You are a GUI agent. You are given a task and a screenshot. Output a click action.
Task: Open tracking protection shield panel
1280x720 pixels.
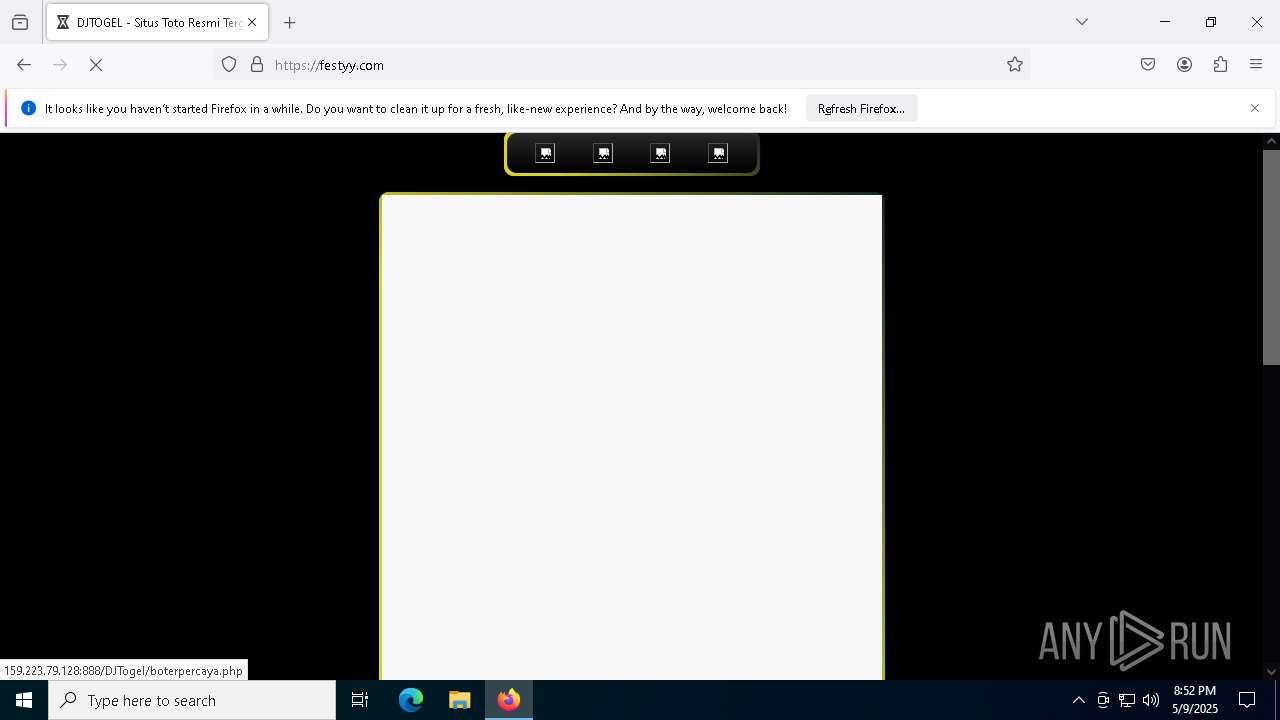pos(229,65)
